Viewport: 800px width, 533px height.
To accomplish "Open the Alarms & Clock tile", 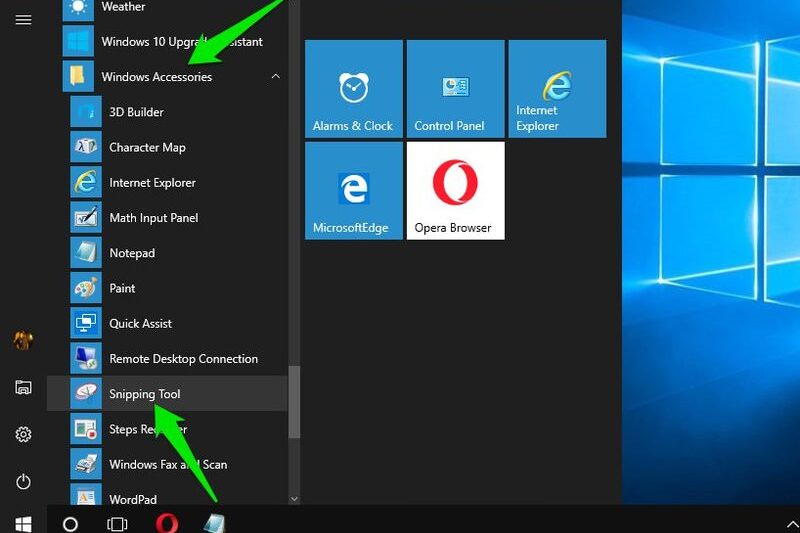I will 354,89.
